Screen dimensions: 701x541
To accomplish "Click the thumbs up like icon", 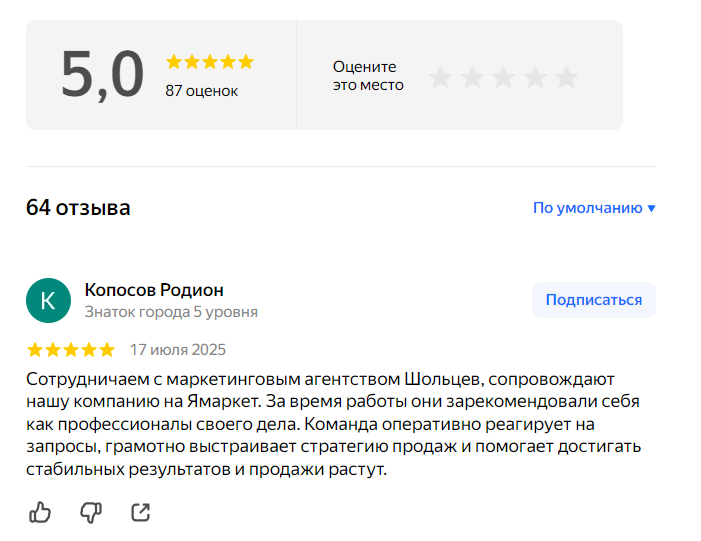I will pyautogui.click(x=40, y=513).
